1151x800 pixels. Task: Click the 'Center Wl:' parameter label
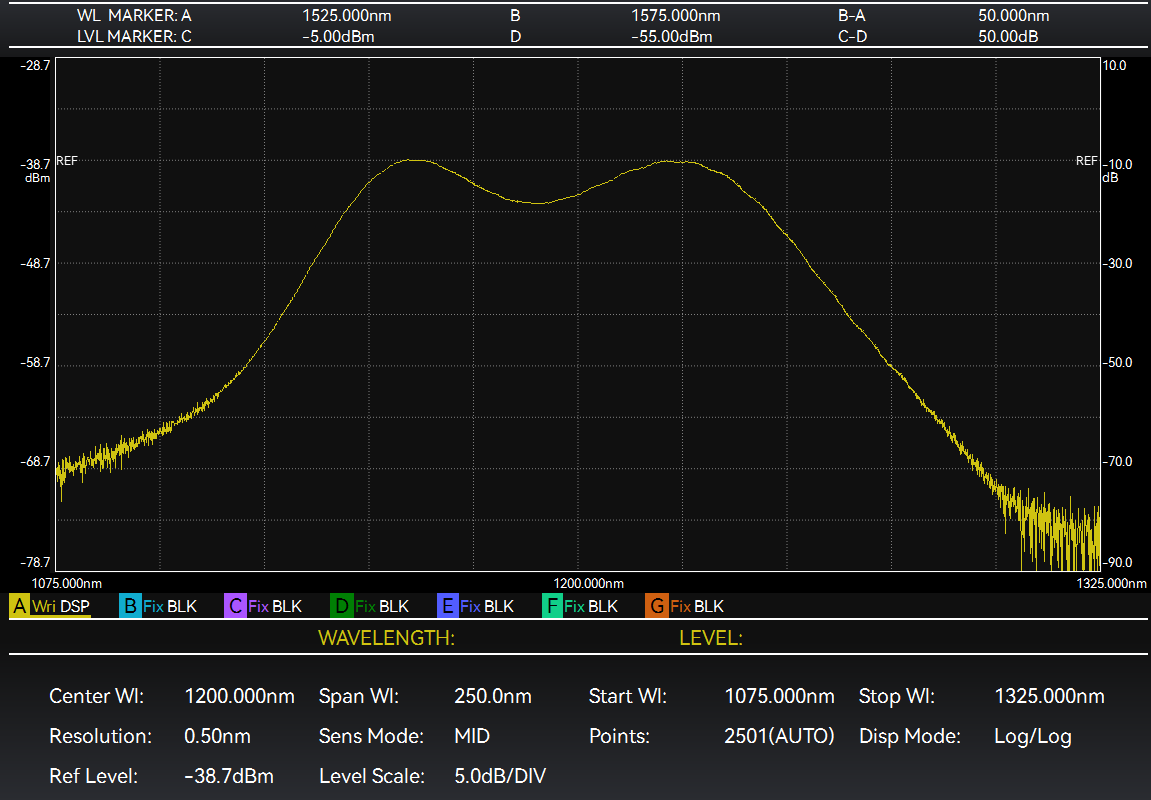click(x=96, y=696)
